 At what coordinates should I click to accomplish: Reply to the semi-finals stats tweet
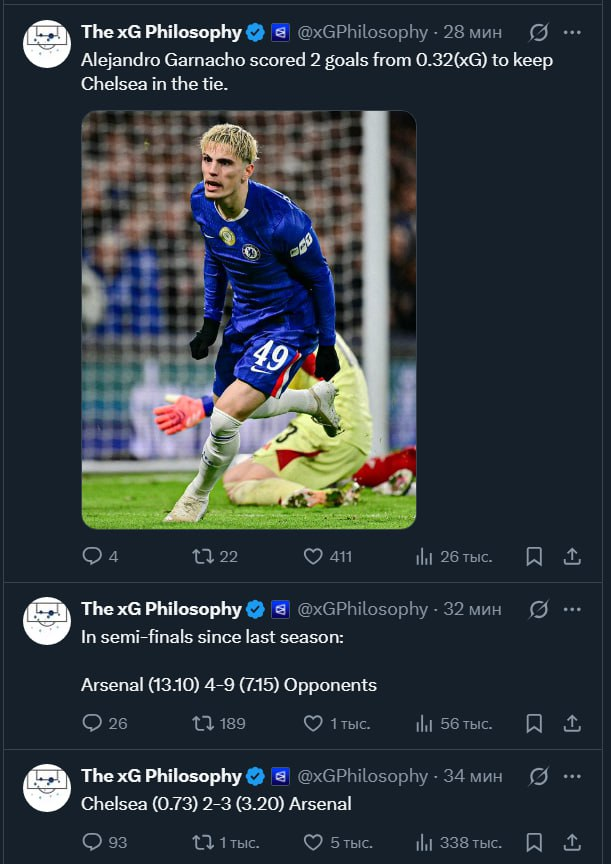93,722
